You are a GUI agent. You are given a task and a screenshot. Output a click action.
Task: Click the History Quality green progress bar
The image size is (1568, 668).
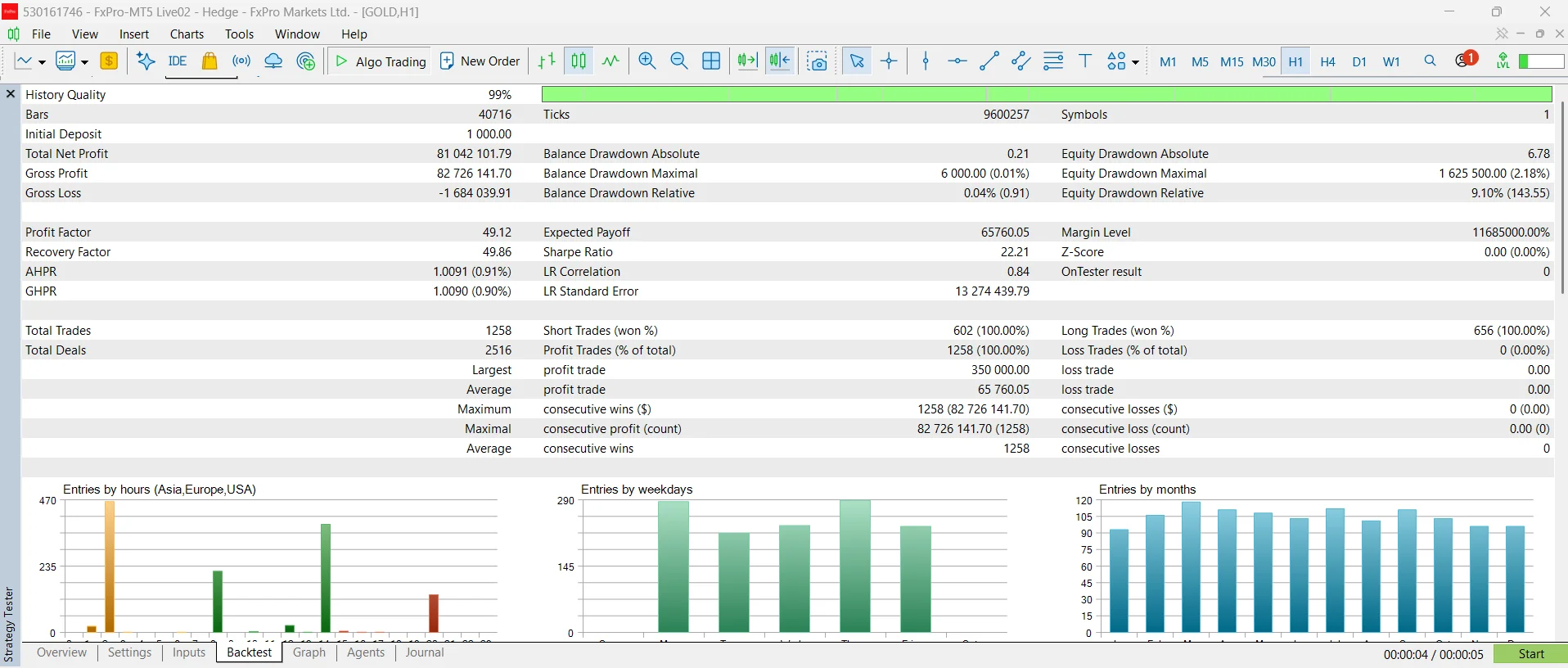[1047, 94]
